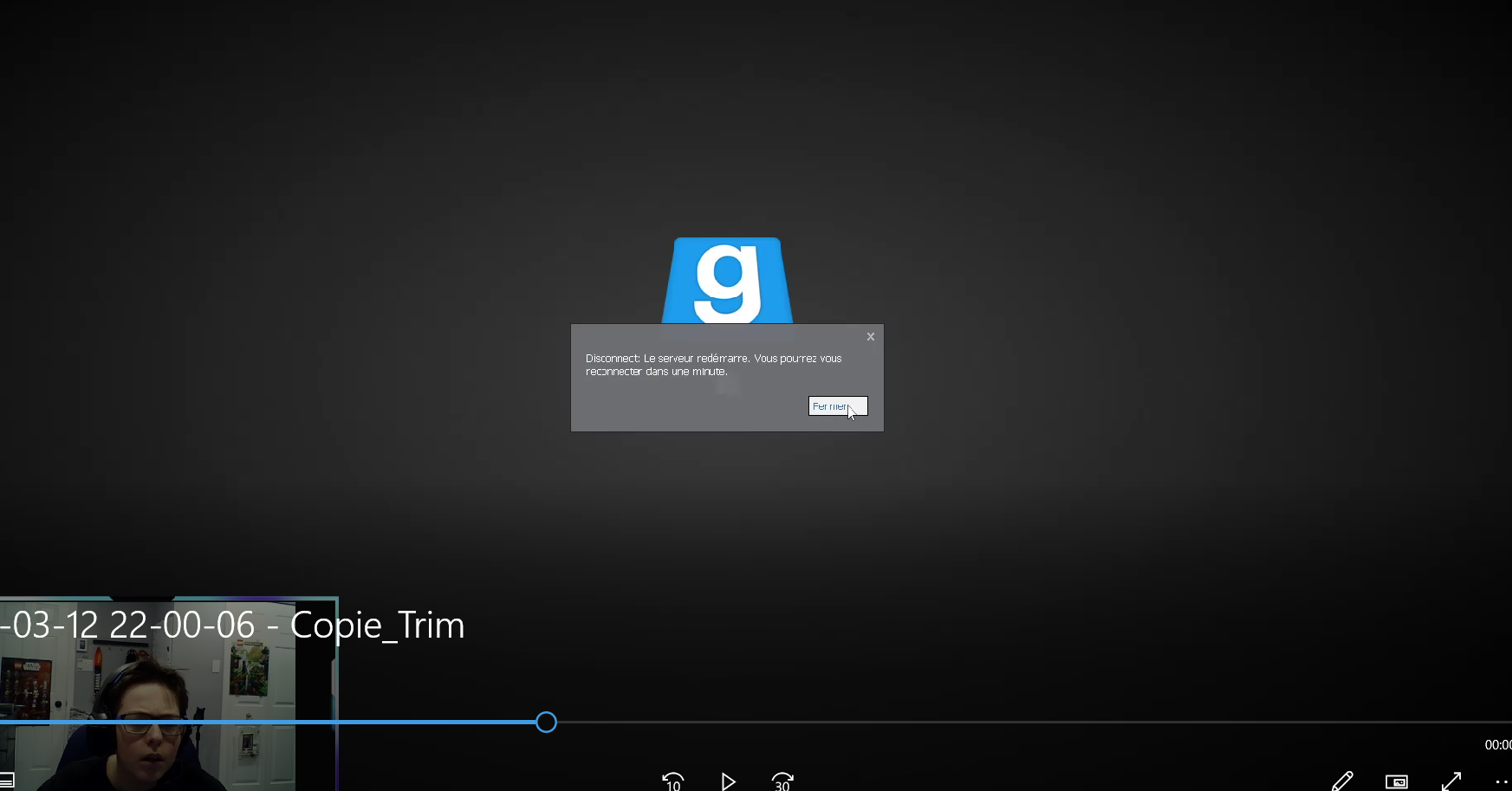Click the seek bar's circular playhead handle
Screen dimensions: 1512x791
point(546,722)
